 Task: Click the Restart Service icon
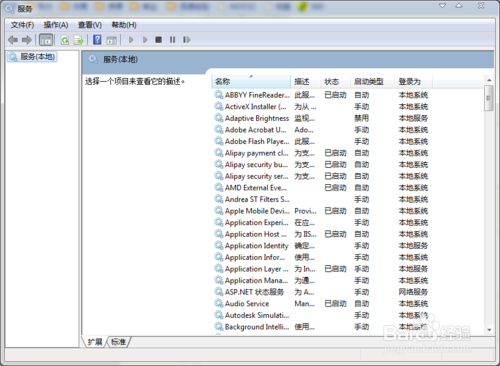(187, 40)
